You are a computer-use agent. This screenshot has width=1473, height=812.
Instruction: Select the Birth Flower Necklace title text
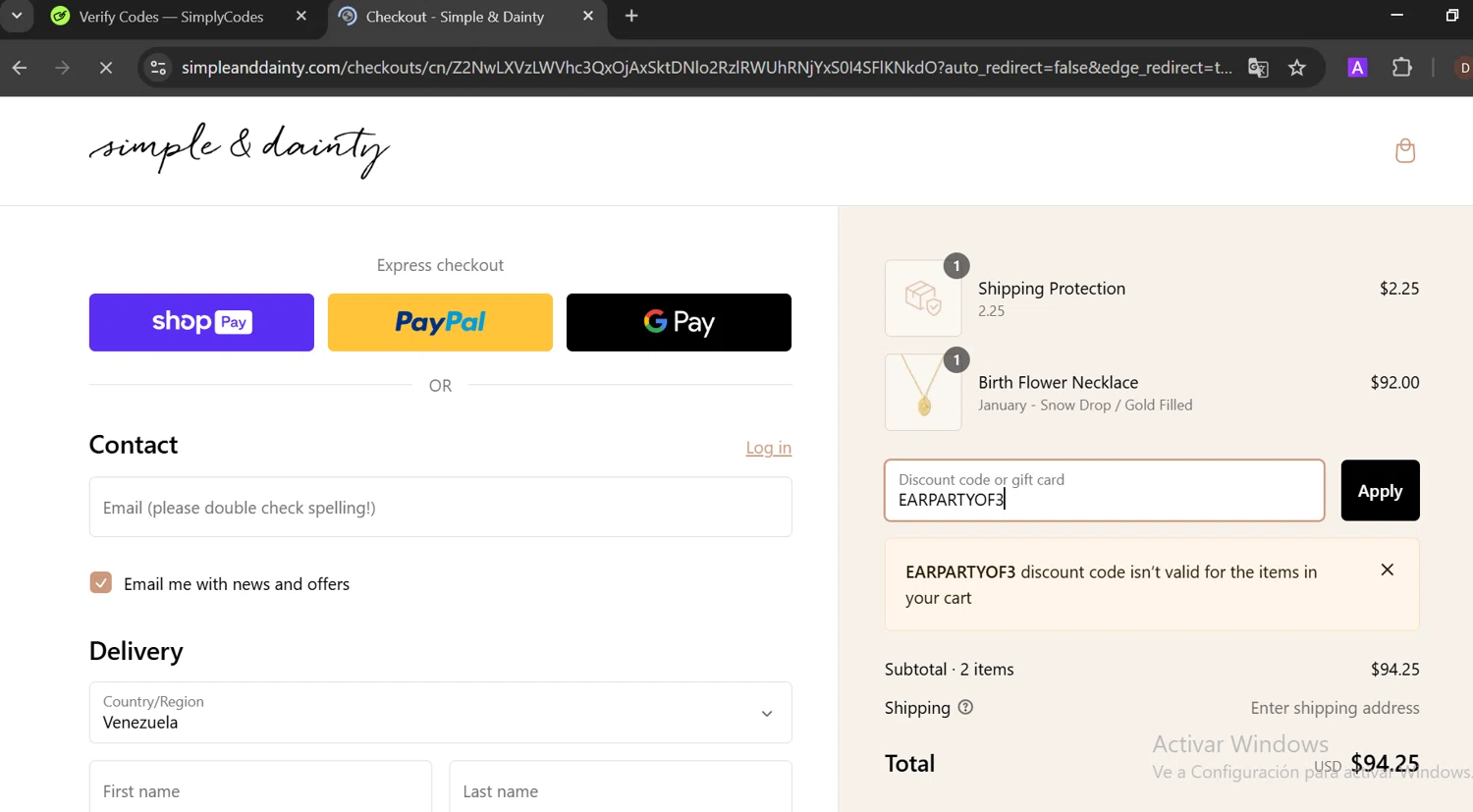1058,382
